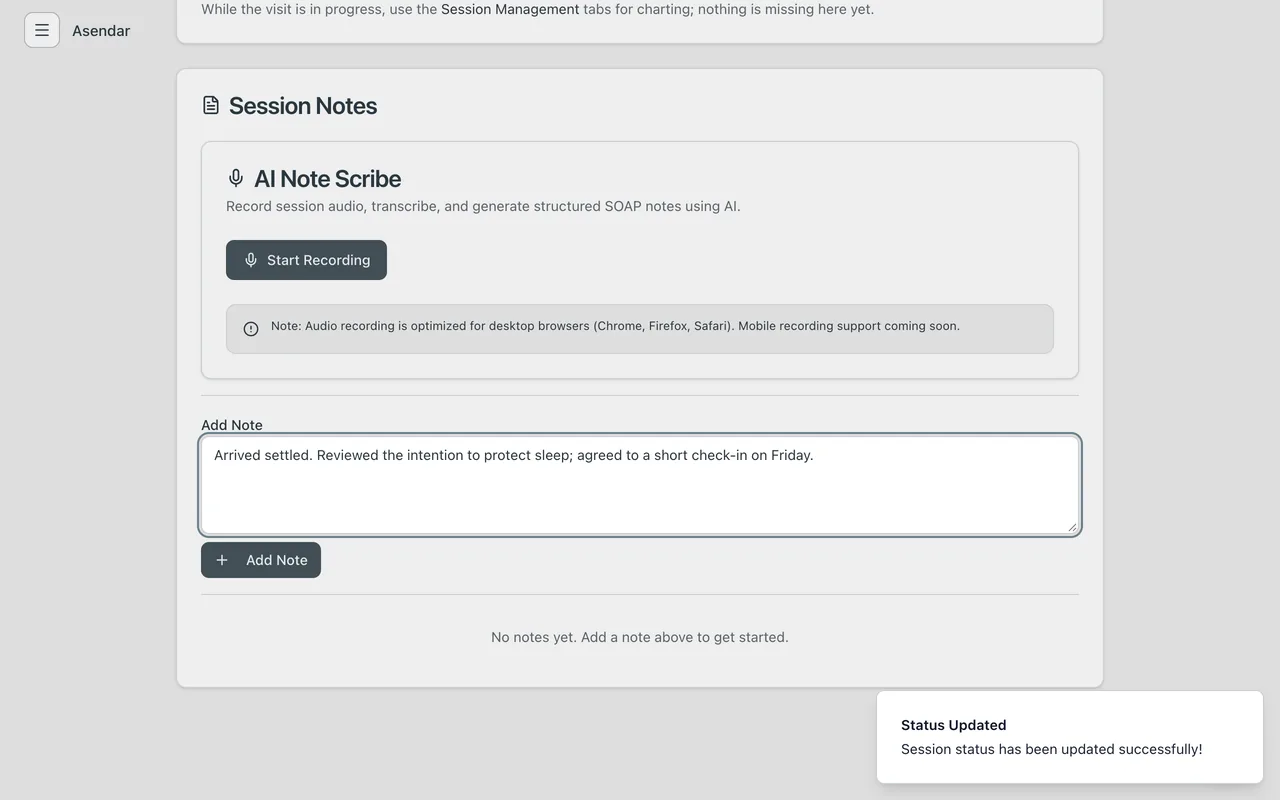The height and width of the screenshot is (800, 1280).
Task: Start Recording session audio
Action: [306, 260]
